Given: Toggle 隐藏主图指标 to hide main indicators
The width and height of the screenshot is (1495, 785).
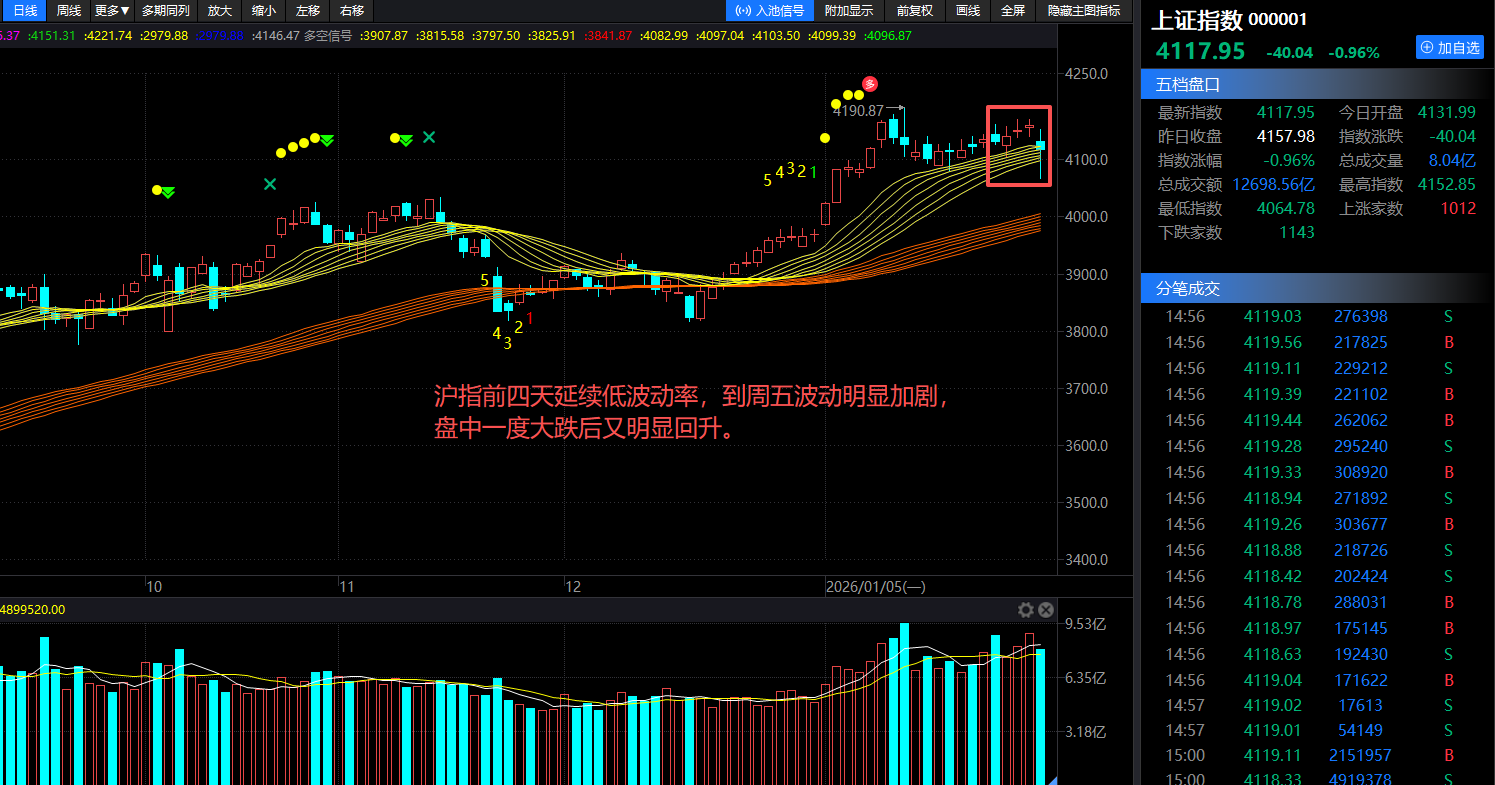Looking at the screenshot, I should point(1083,11).
